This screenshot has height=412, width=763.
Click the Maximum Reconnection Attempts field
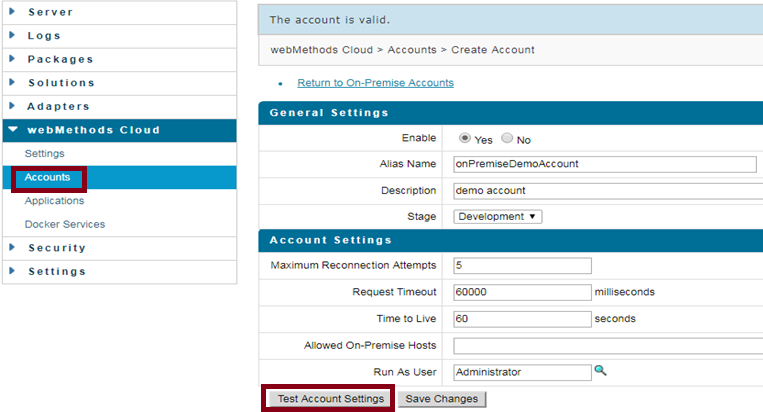(522, 266)
